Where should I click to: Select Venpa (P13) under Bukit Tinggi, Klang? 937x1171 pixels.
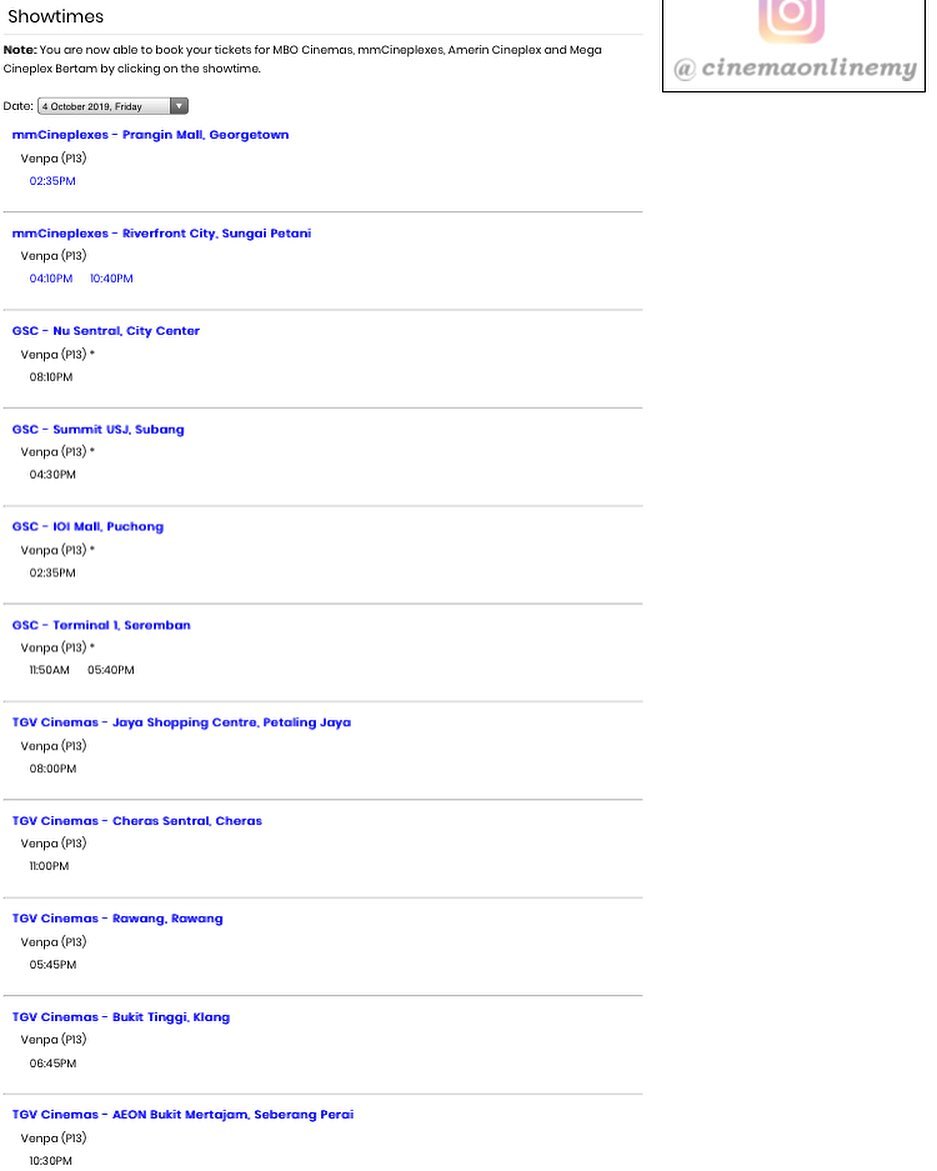[53, 1040]
